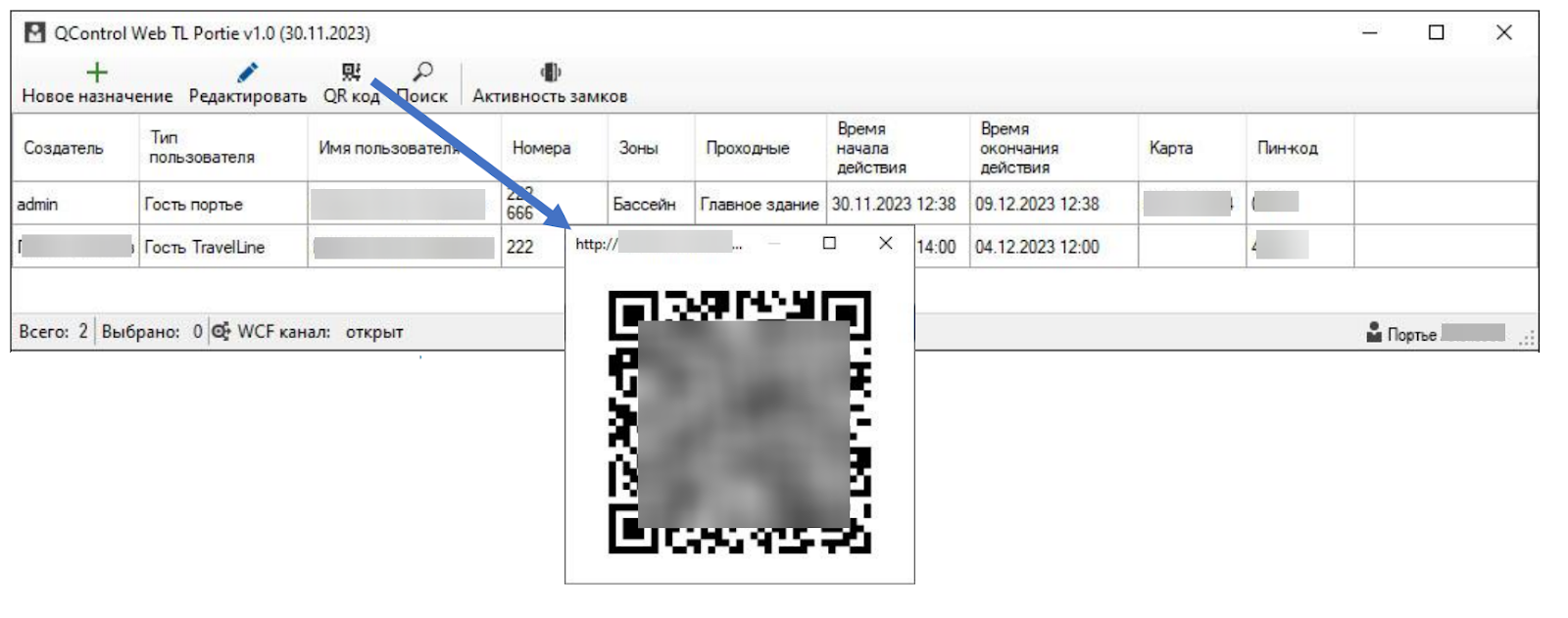Click the Активность замков label
Viewport: 1568px width, 618px height.
click(x=550, y=96)
